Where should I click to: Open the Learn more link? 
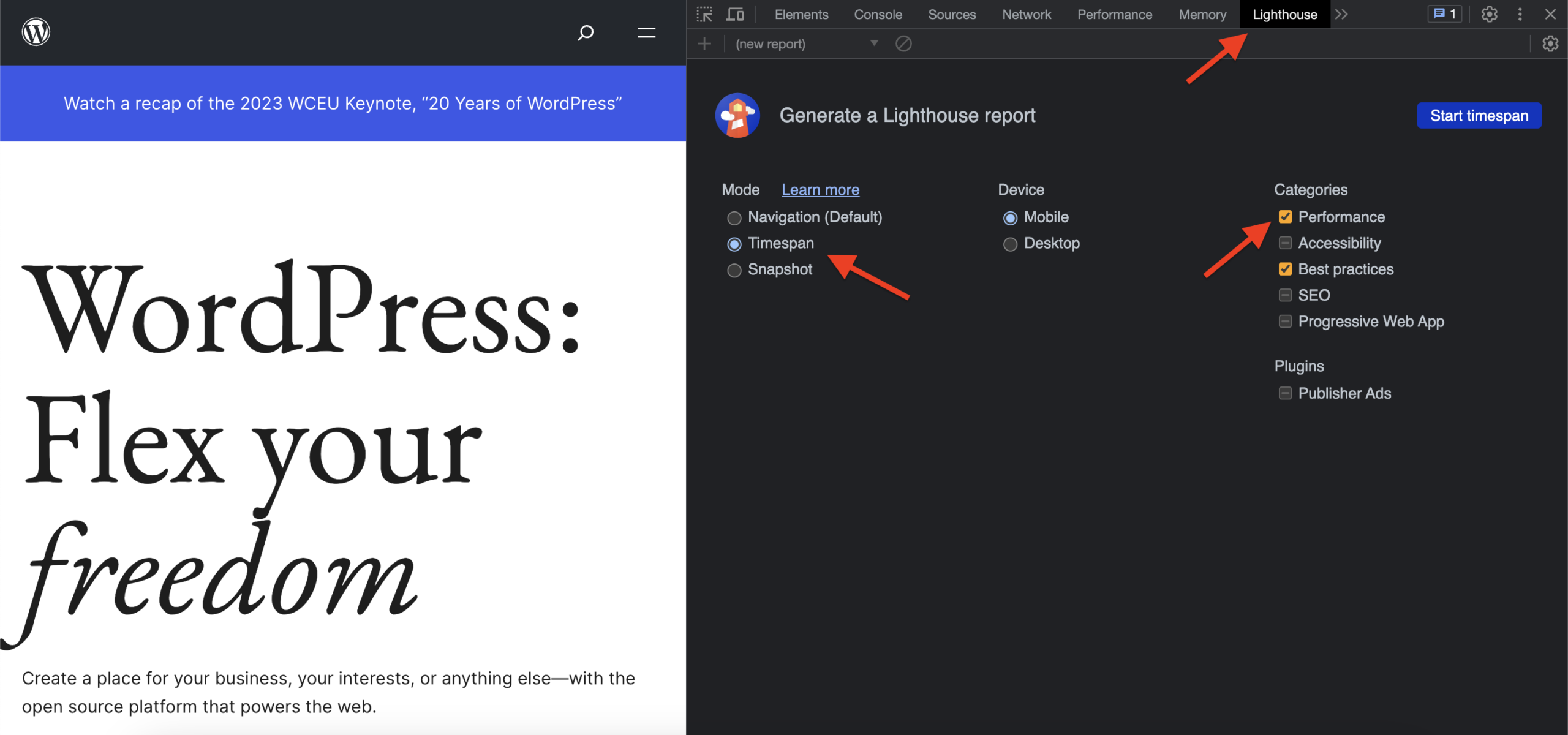coord(820,190)
